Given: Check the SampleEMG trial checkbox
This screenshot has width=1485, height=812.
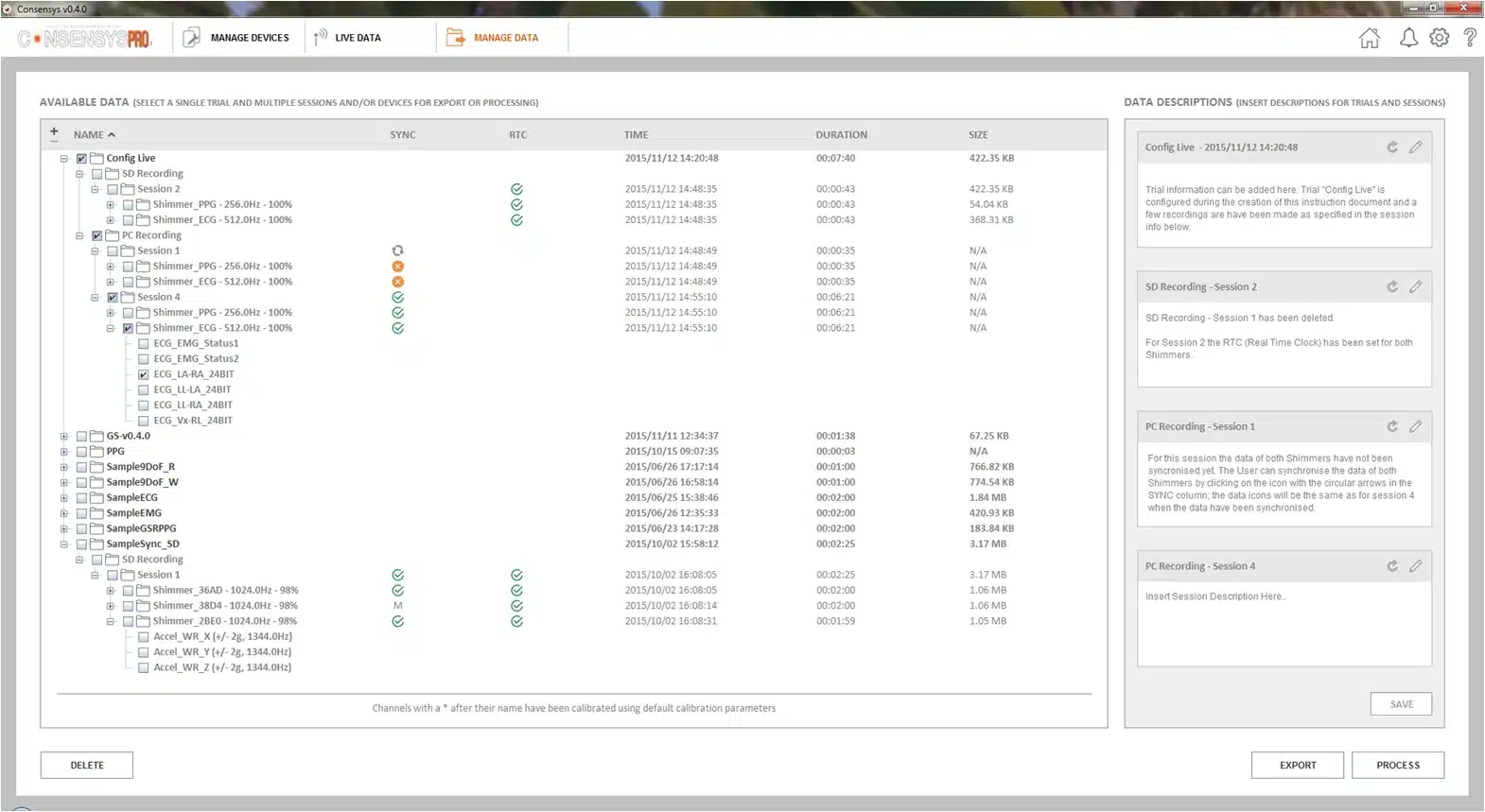Looking at the screenshot, I should click(x=81, y=513).
